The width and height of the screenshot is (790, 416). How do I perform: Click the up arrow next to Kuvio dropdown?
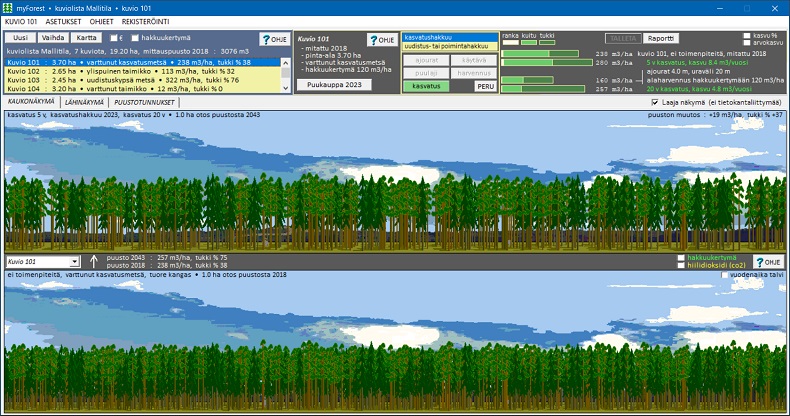coord(94,262)
